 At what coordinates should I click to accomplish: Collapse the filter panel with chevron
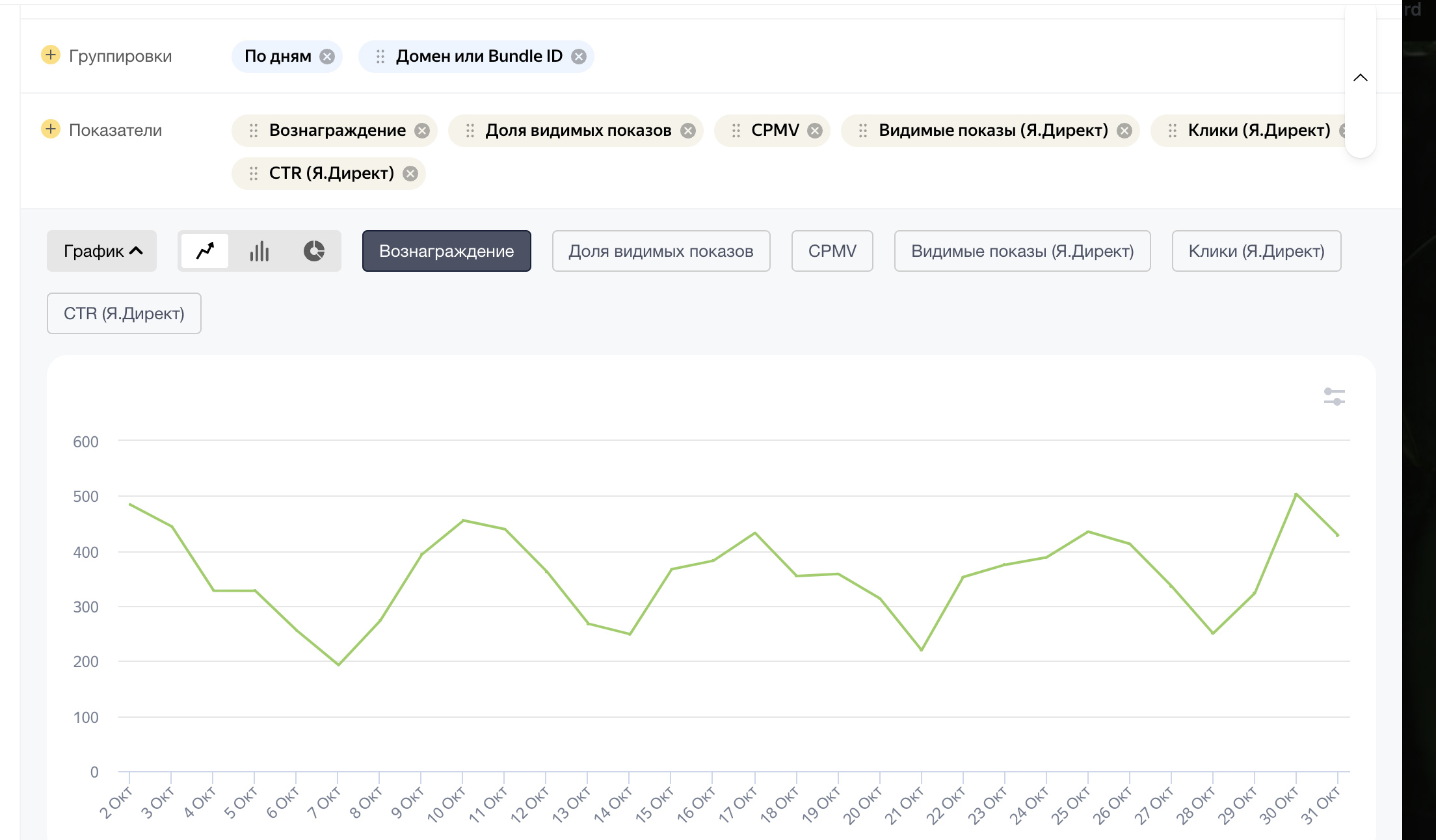coord(1360,78)
